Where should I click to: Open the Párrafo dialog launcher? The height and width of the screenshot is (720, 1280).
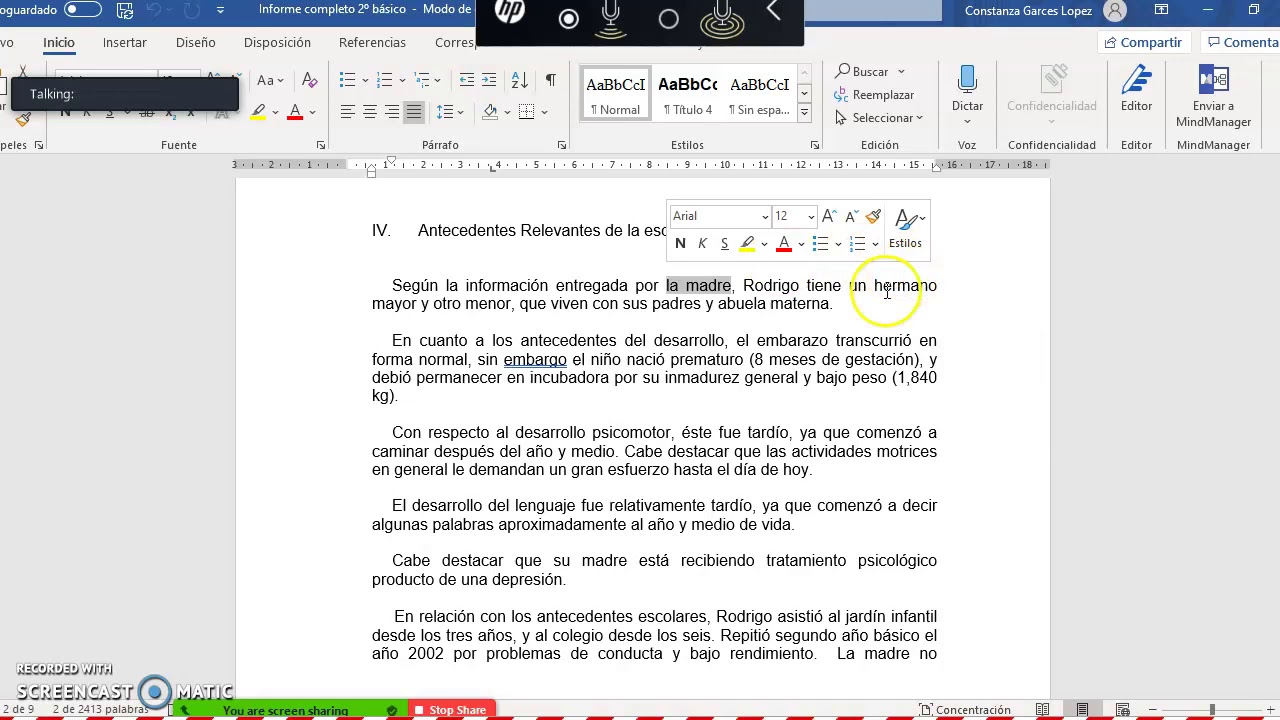pyautogui.click(x=562, y=145)
